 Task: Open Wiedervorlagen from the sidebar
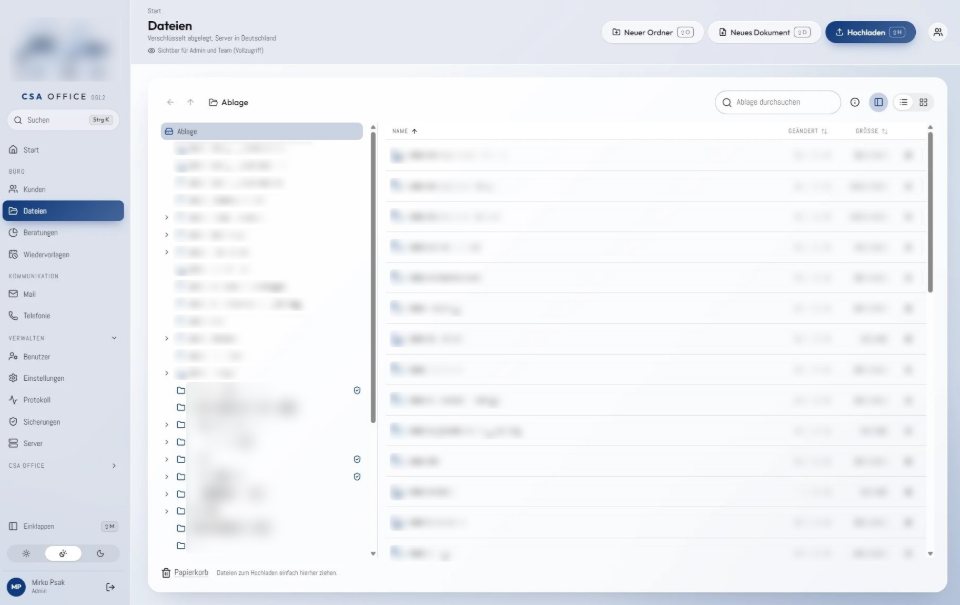click(x=63, y=254)
